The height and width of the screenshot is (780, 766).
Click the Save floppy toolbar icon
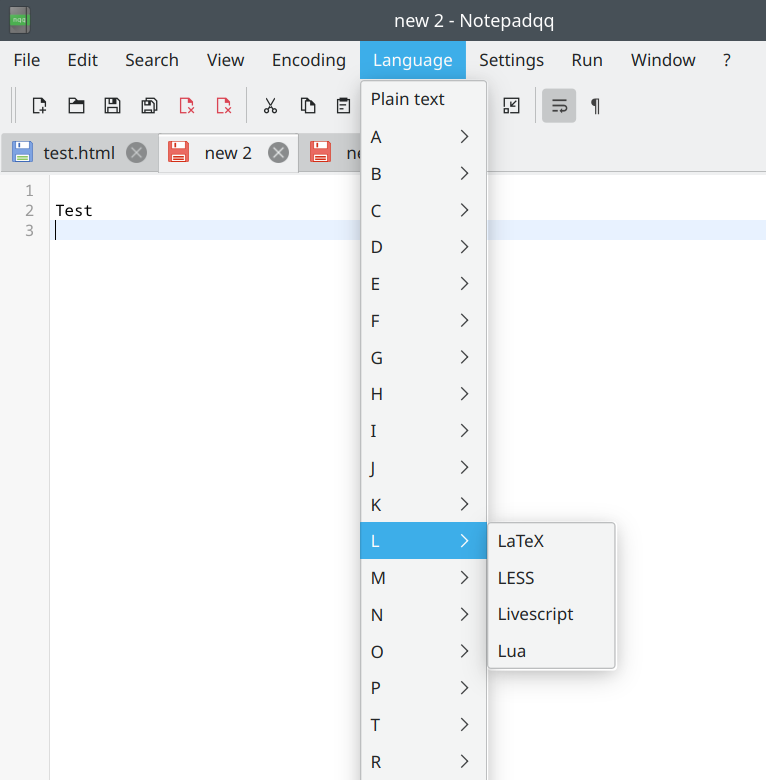(112, 106)
